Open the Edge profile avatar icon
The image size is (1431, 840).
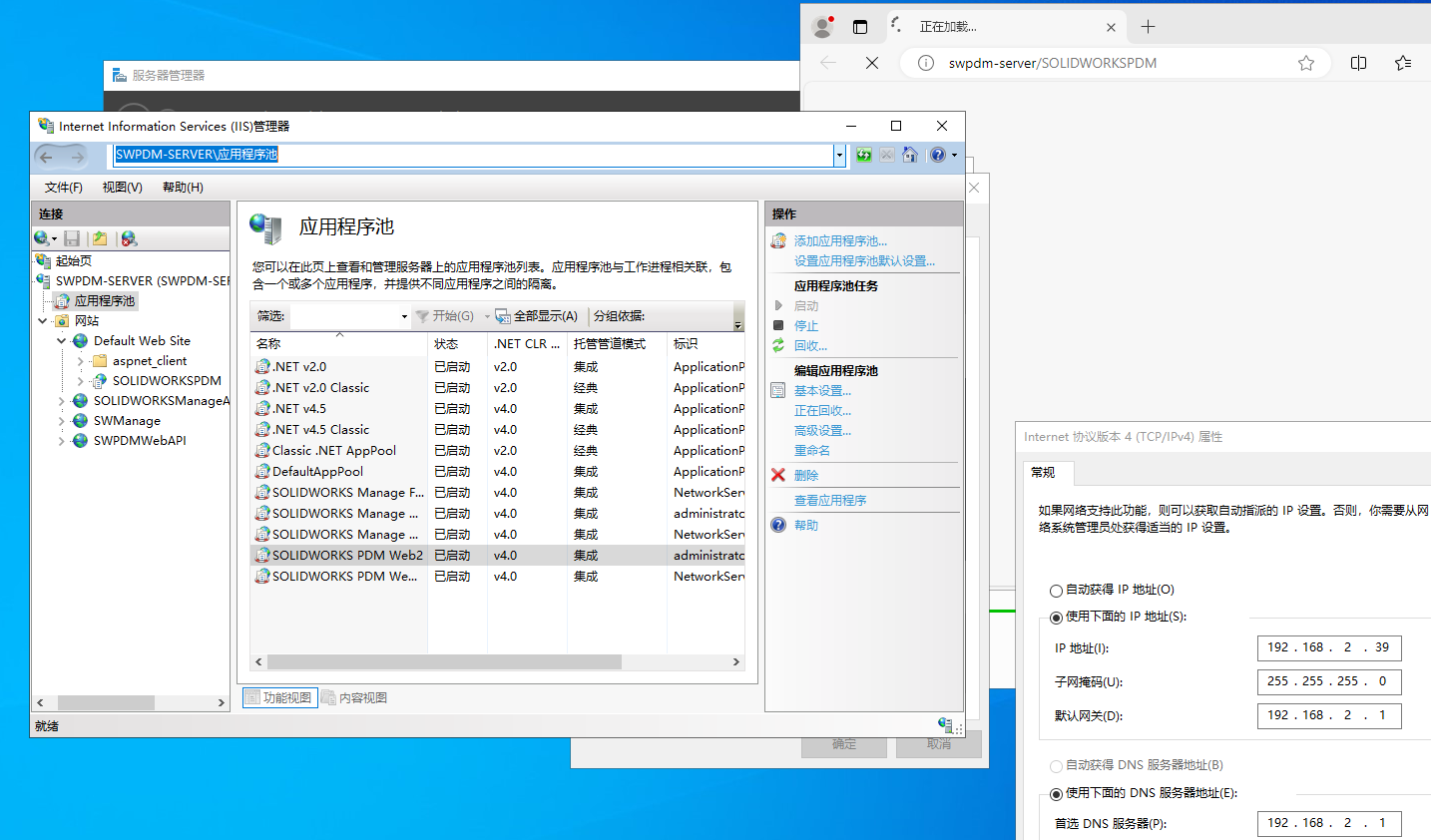(823, 27)
